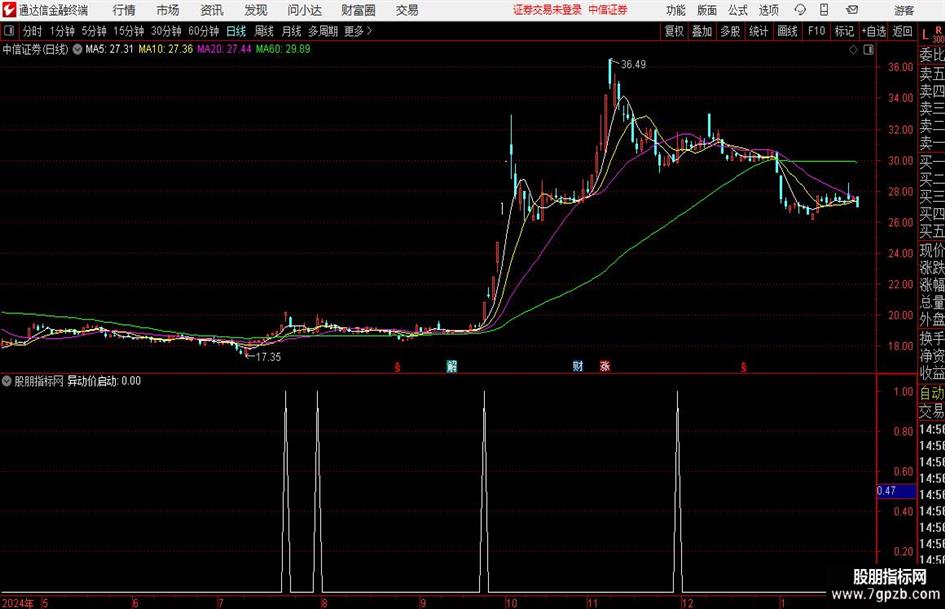Click the MA10: 27.36 label

pyautogui.click(x=166, y=49)
